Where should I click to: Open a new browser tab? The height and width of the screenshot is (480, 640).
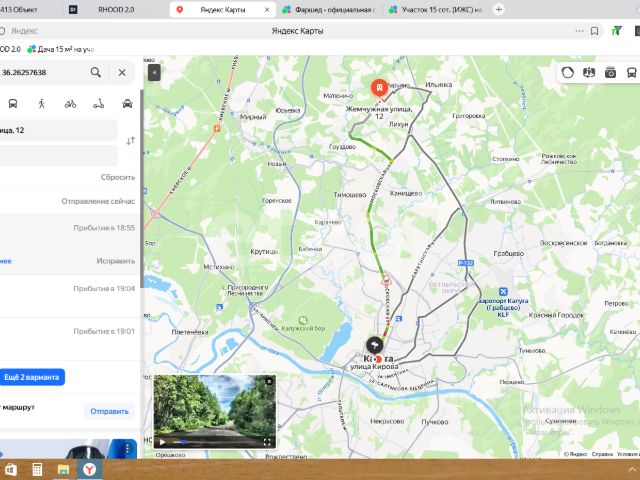click(499, 9)
